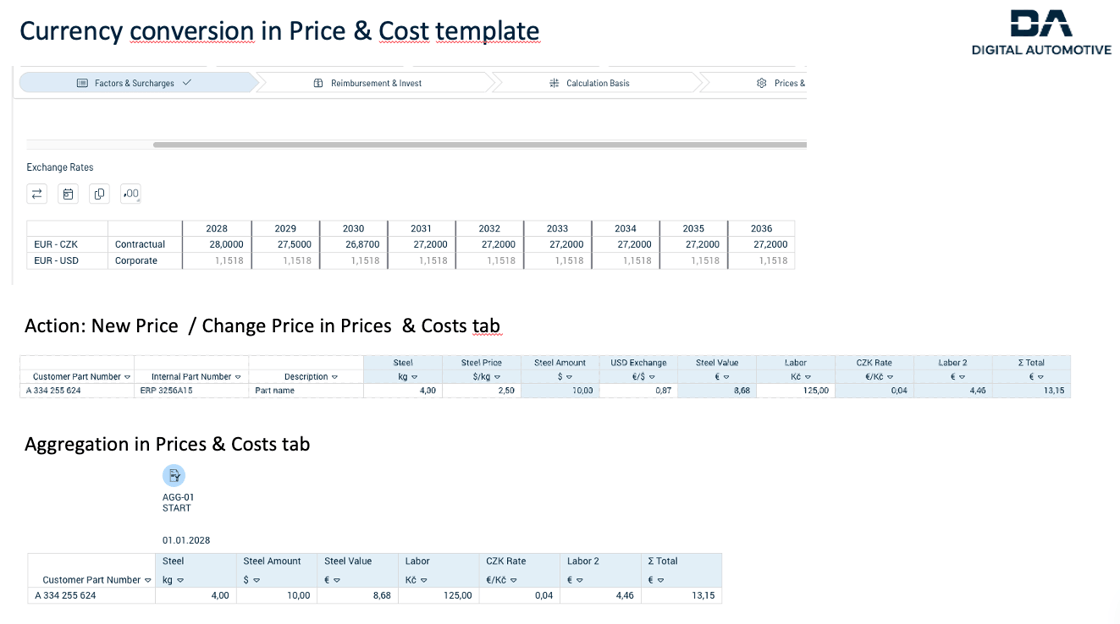The width and height of the screenshot is (1120, 624).
Task: Click the calendar icon under Exchange Rates
Action: pos(68,193)
